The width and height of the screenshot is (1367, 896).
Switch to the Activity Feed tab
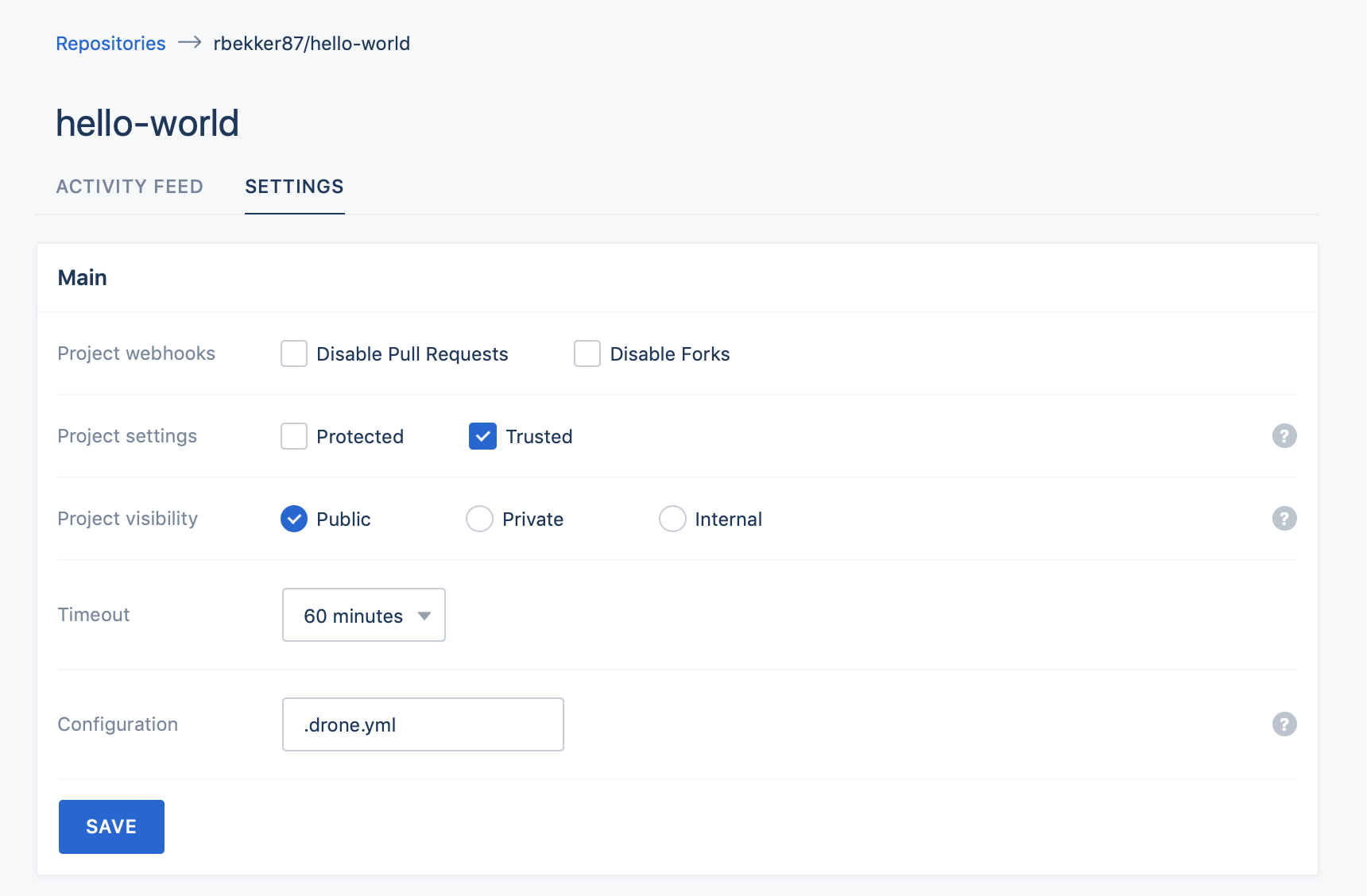130,187
